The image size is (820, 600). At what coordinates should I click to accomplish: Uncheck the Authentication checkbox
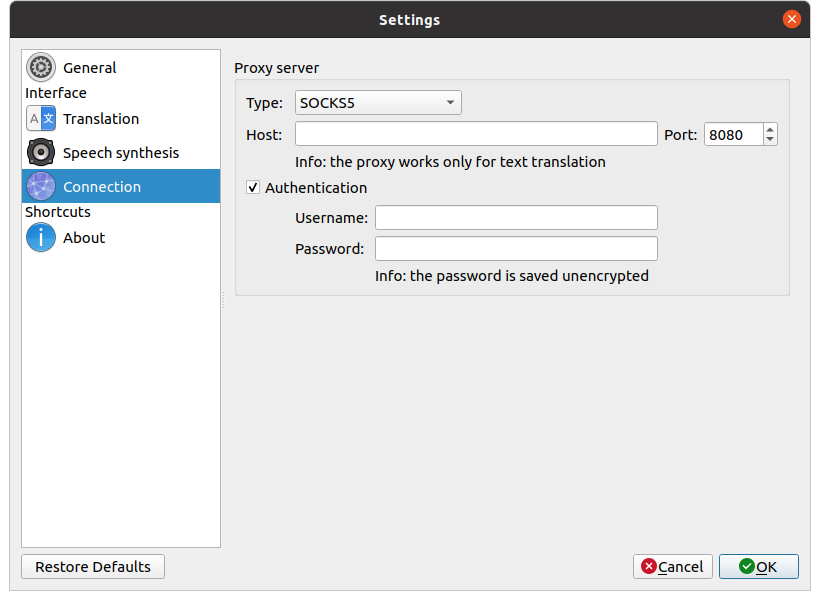tap(253, 188)
